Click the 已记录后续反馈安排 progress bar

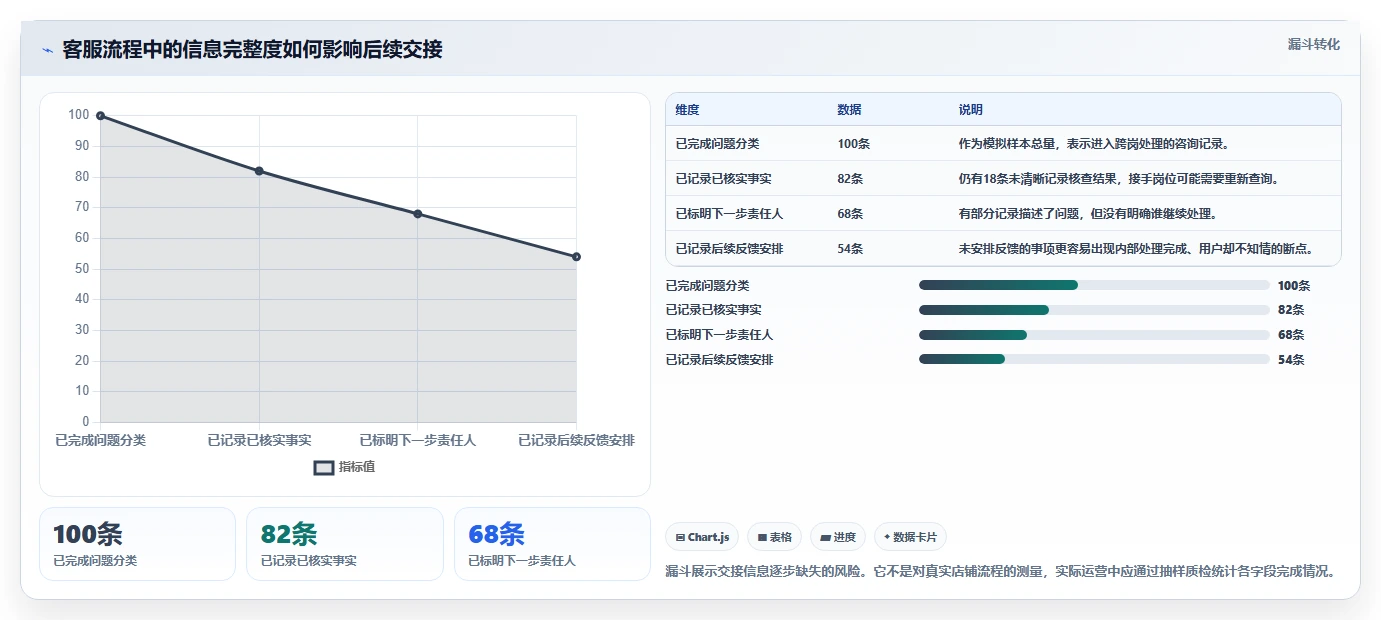coord(1094,360)
